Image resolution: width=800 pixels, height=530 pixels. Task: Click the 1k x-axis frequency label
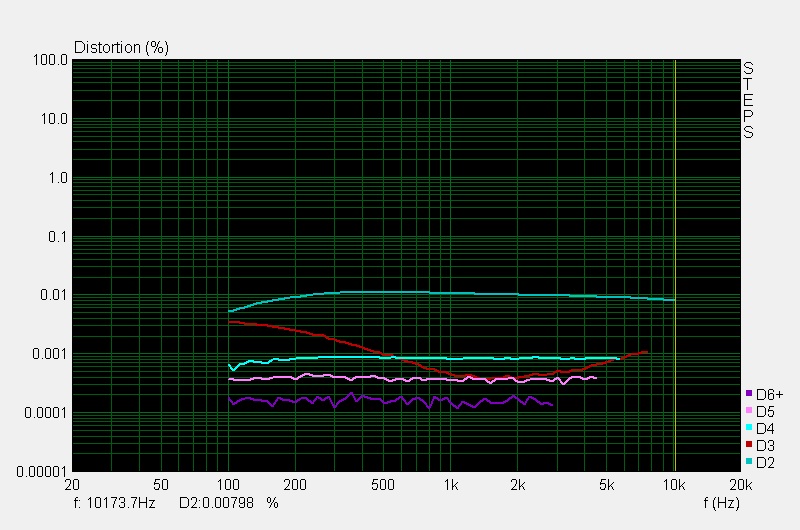(451, 485)
